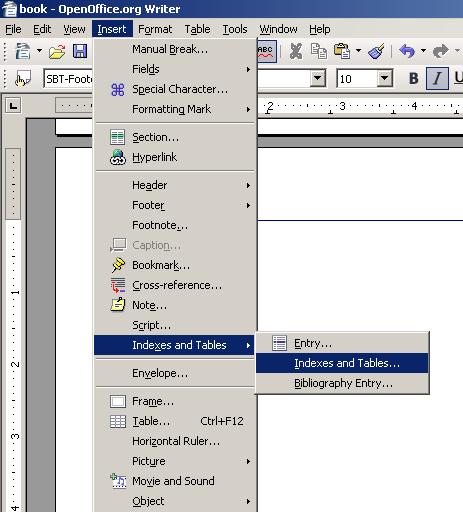Screen dimensions: 463x512
Task: Click the Save floppy disk icon
Action: (80, 52)
